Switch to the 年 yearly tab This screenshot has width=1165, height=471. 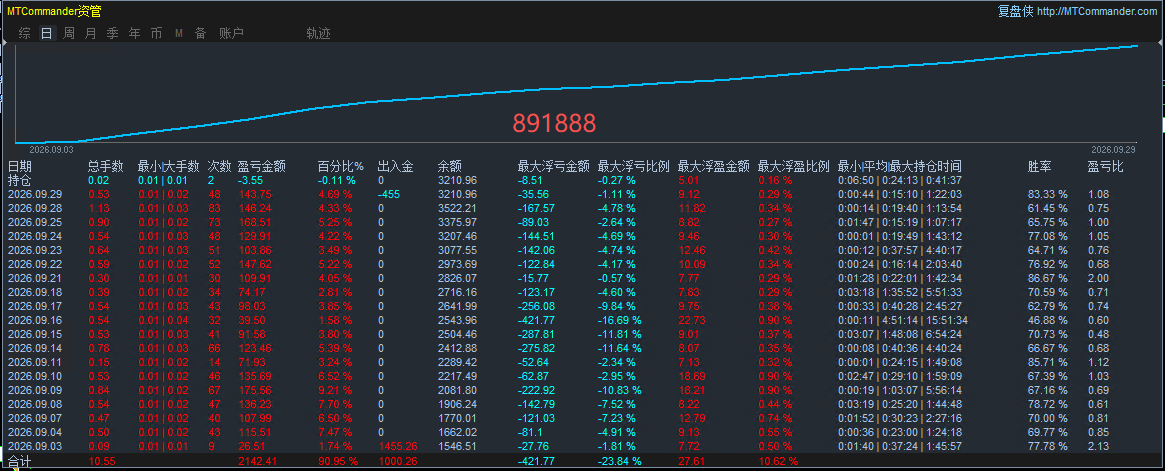tap(134, 33)
